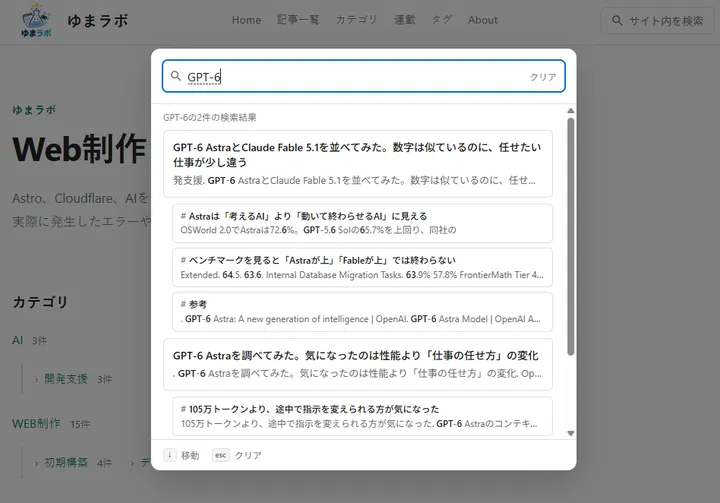Click the green ゆまラボ breadcrumb text
The height and width of the screenshot is (503, 720).
(34, 110)
